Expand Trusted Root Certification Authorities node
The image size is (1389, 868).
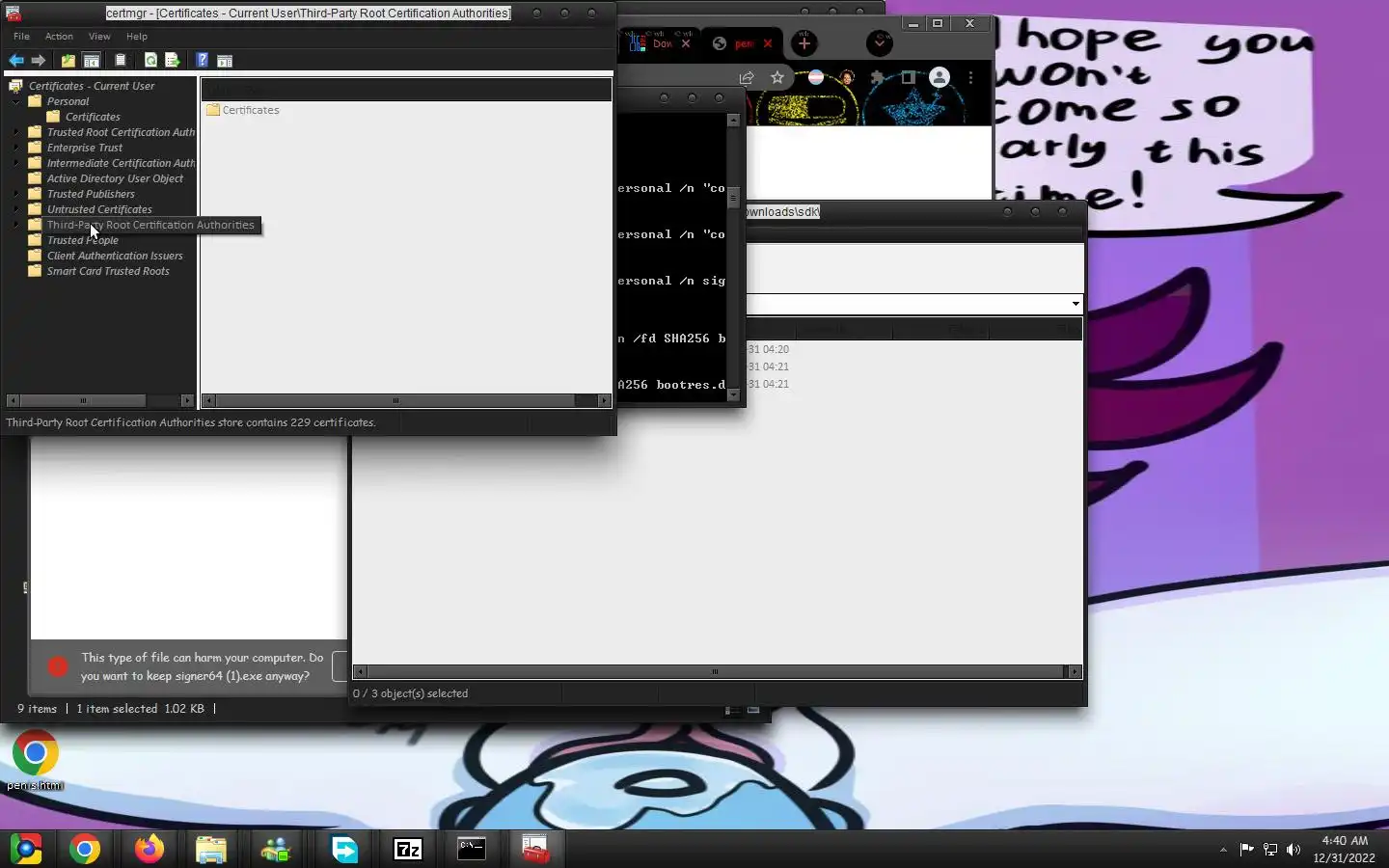point(16,132)
